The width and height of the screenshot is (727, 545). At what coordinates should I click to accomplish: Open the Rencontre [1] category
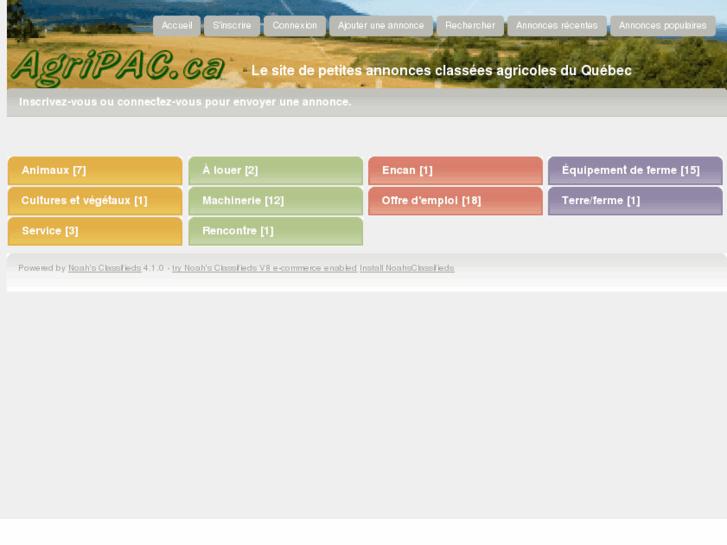[275, 231]
